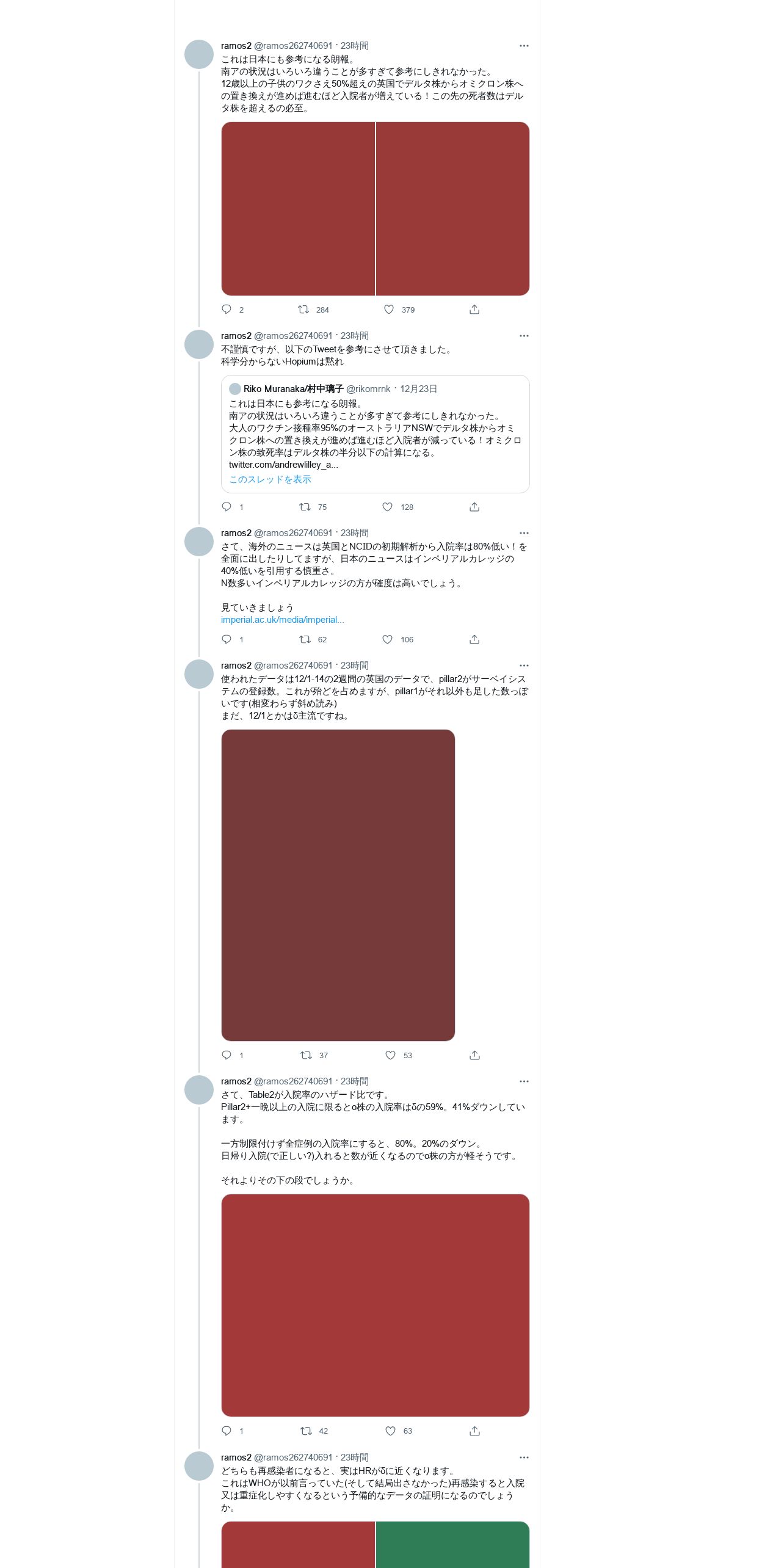The width and height of the screenshot is (784, 1568).
Task: Open the left red image in first tweet
Action: (298, 209)
